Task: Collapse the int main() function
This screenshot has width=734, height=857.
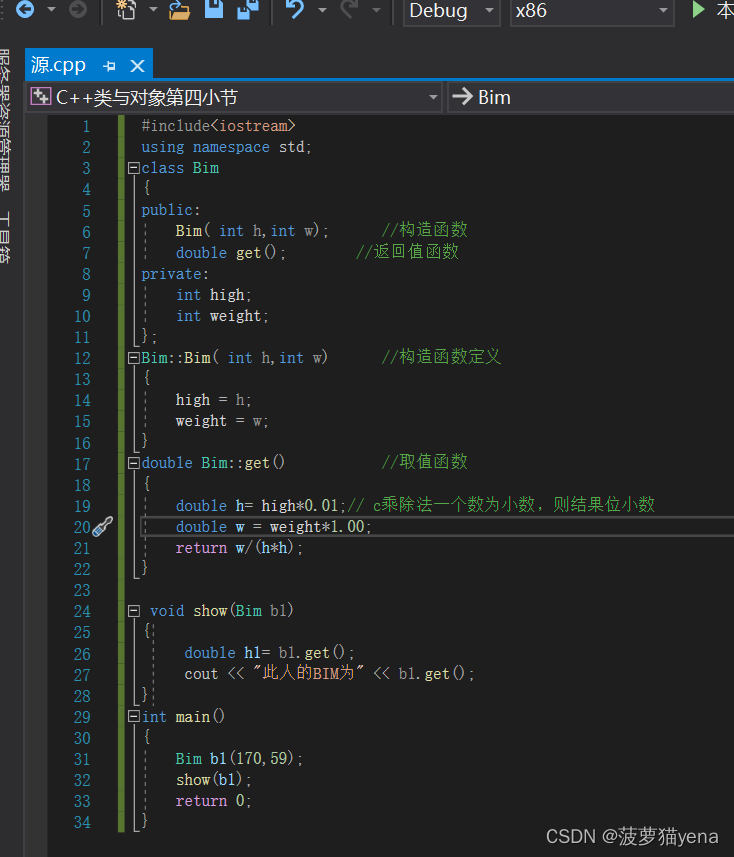Action: [133, 716]
